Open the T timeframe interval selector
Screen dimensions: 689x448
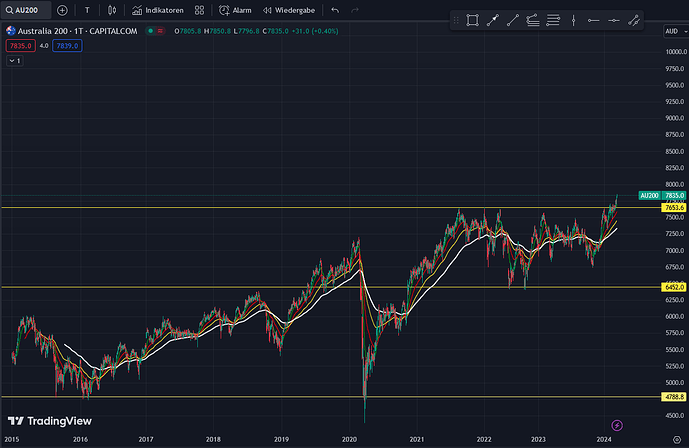tap(87, 10)
